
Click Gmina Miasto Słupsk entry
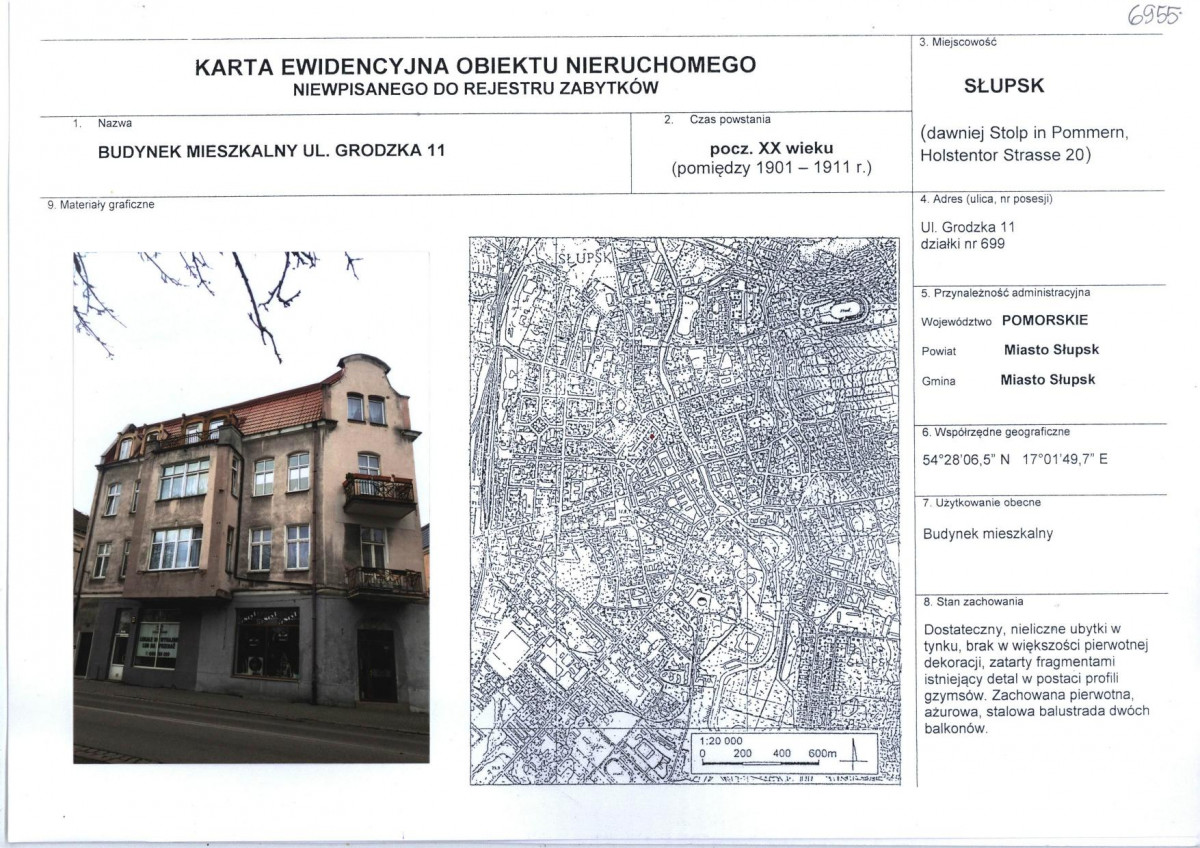(1008, 379)
